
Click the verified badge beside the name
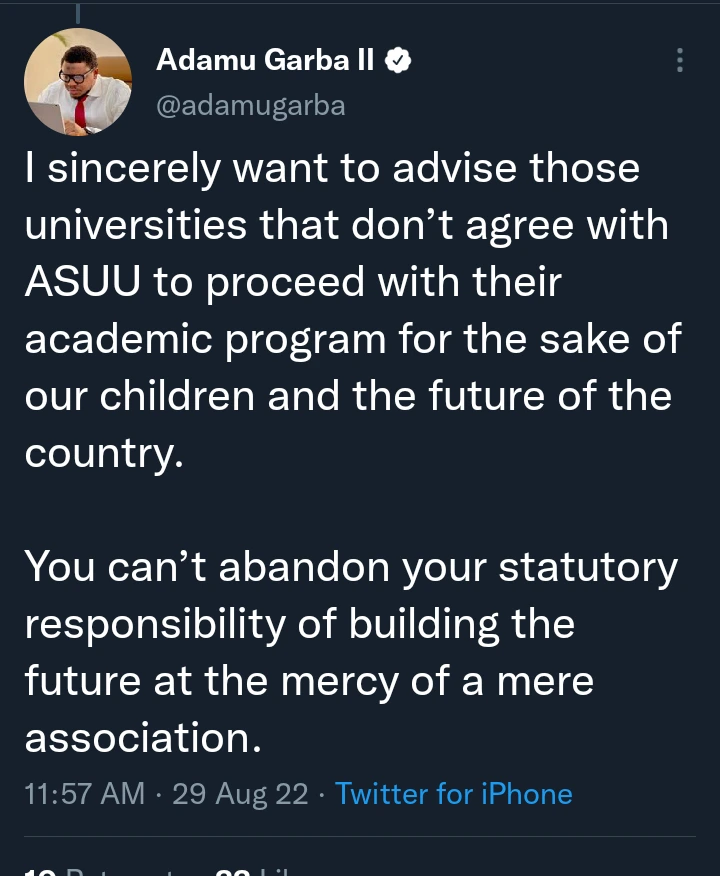coord(399,62)
